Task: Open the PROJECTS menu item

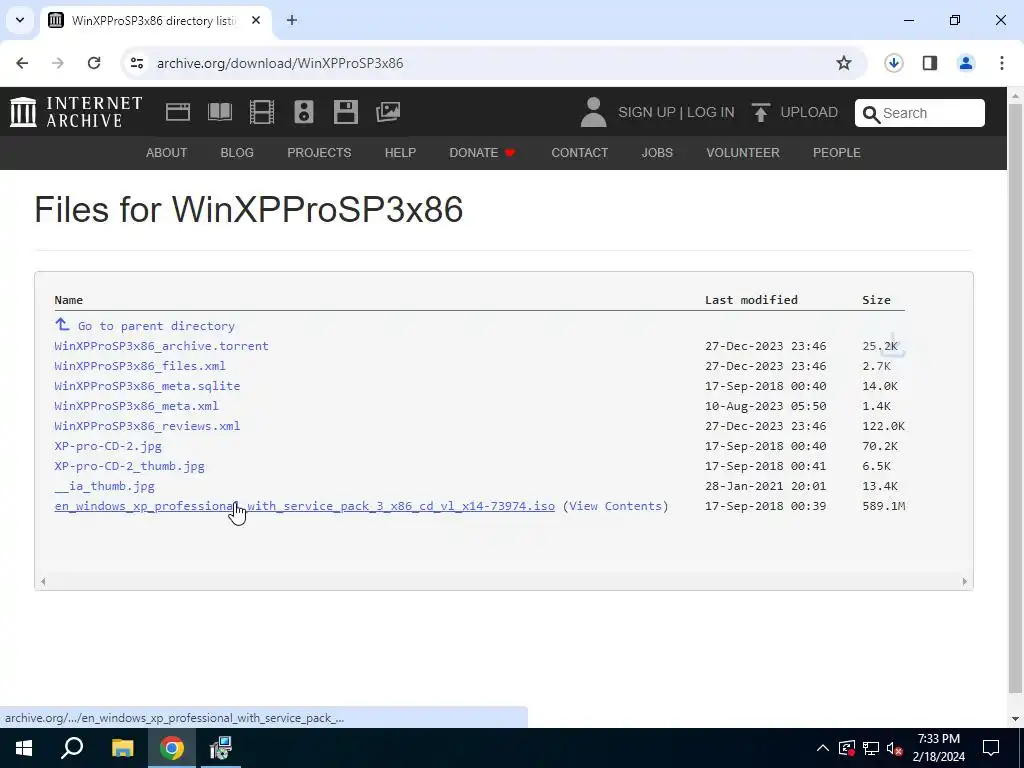Action: 319,153
